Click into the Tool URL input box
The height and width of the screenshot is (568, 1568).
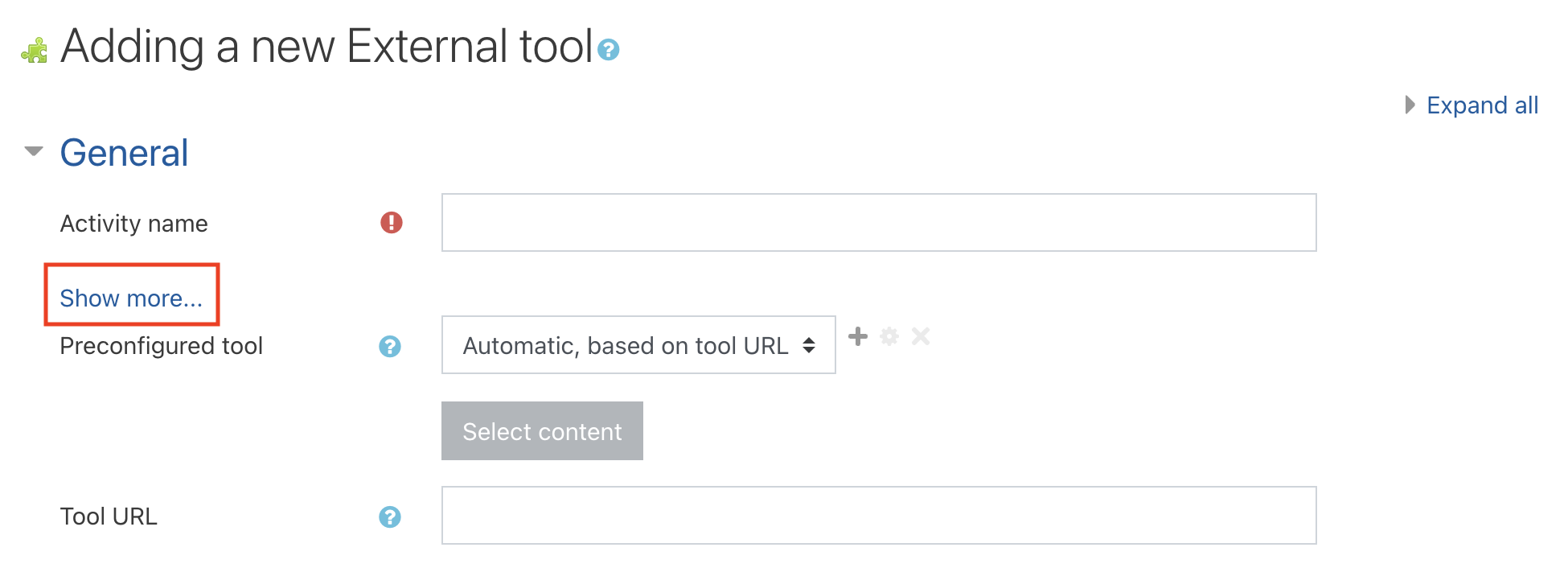(x=878, y=516)
